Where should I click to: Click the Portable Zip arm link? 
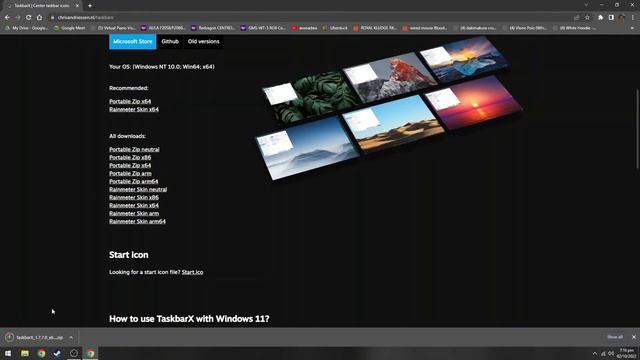point(130,173)
